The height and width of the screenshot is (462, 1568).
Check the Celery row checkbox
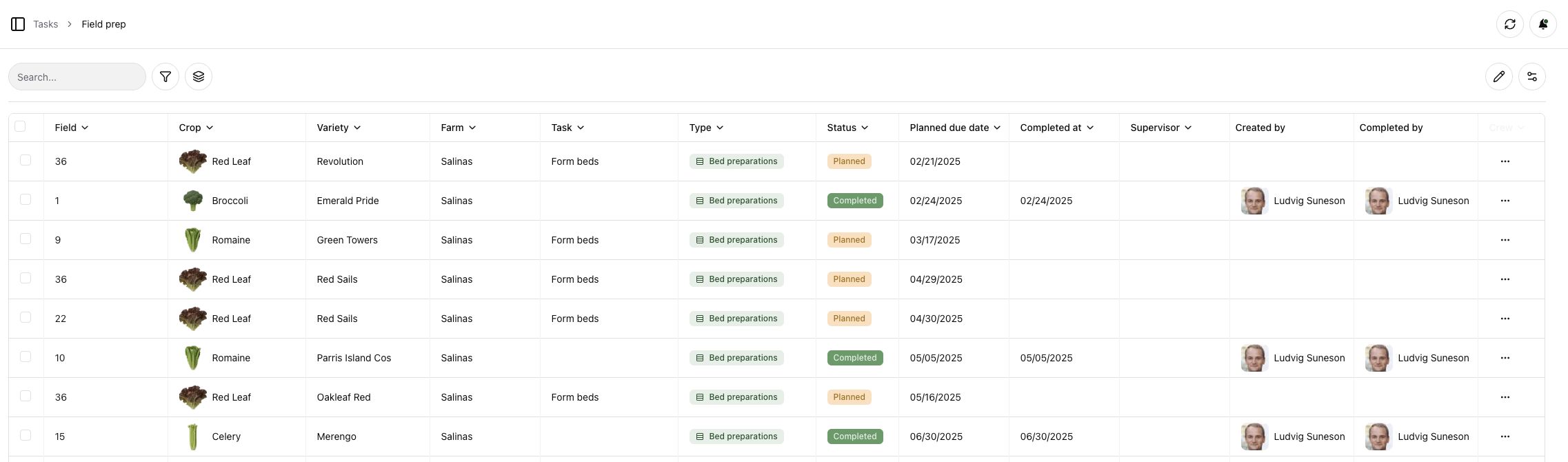(26, 435)
